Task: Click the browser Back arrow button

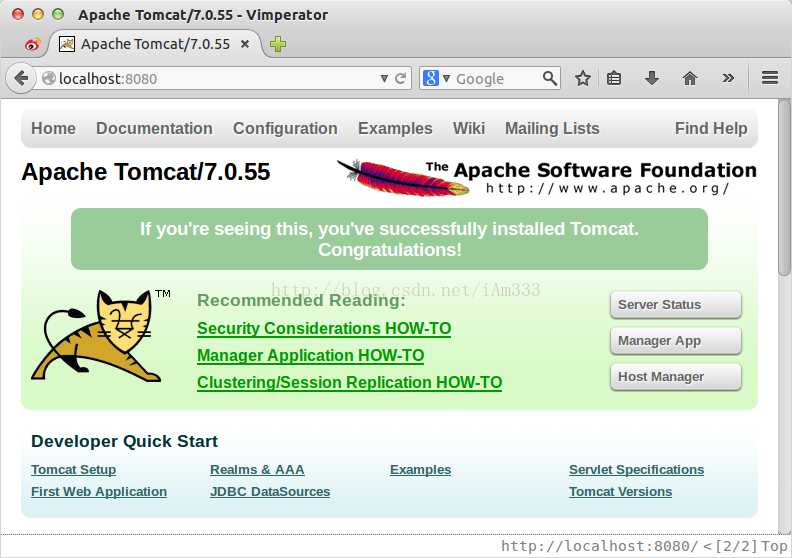Action: point(21,78)
